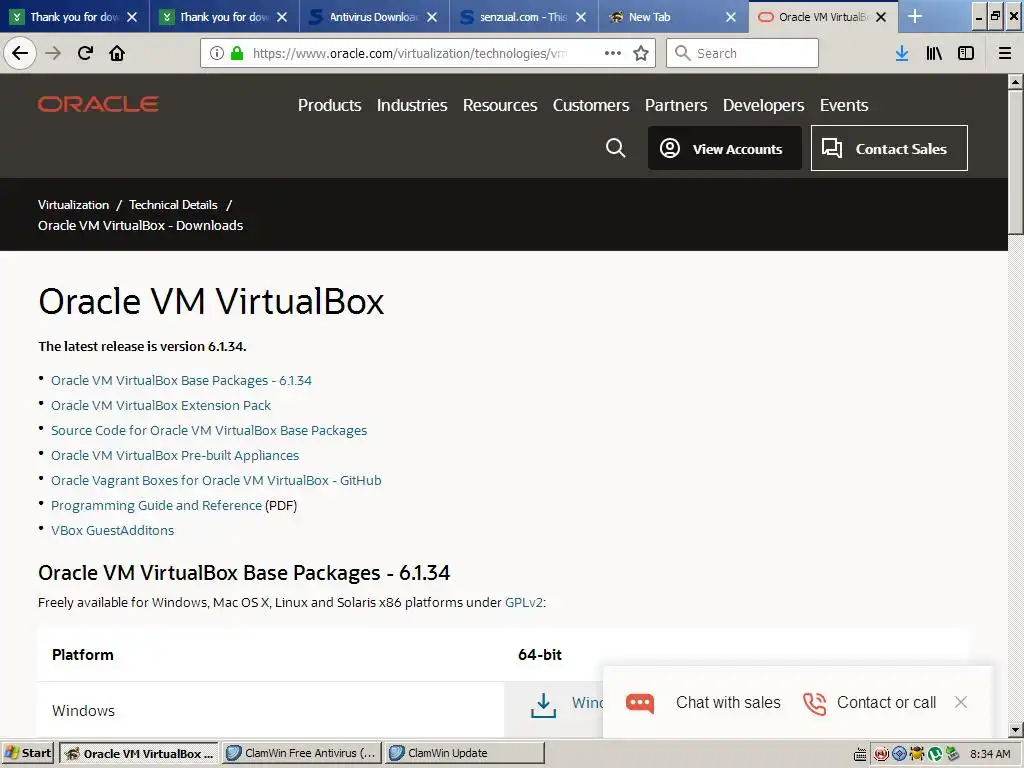This screenshot has height=768, width=1024.
Task: Open the GPLv2 license link
Action: click(524, 602)
